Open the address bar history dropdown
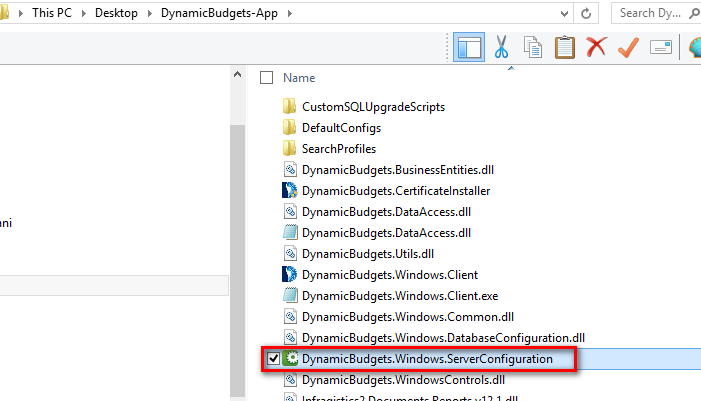 564,14
